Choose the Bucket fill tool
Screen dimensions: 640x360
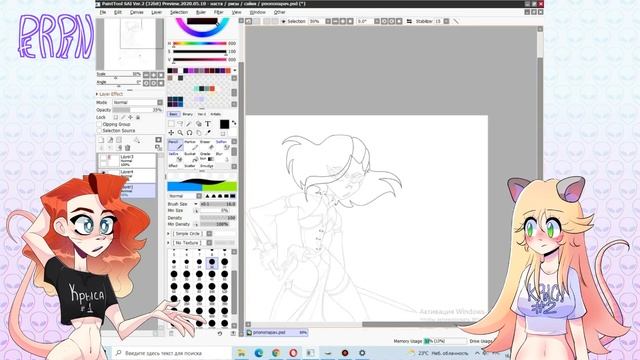191,157
